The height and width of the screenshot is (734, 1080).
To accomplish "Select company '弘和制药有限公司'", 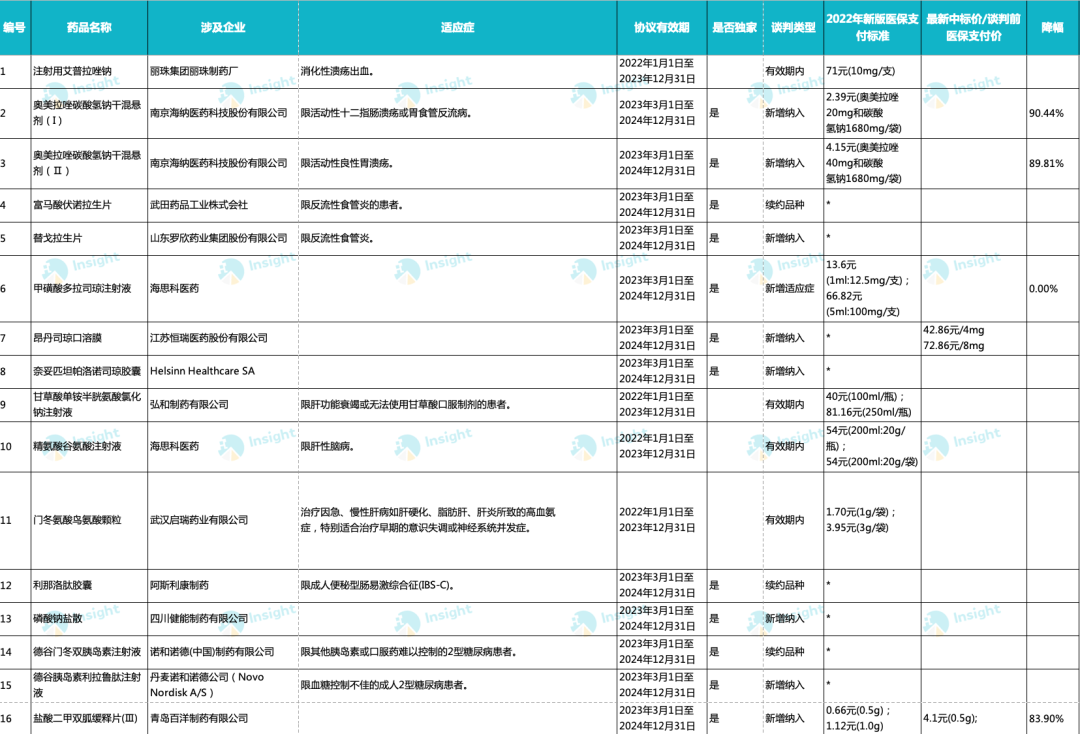I will [x=189, y=404].
